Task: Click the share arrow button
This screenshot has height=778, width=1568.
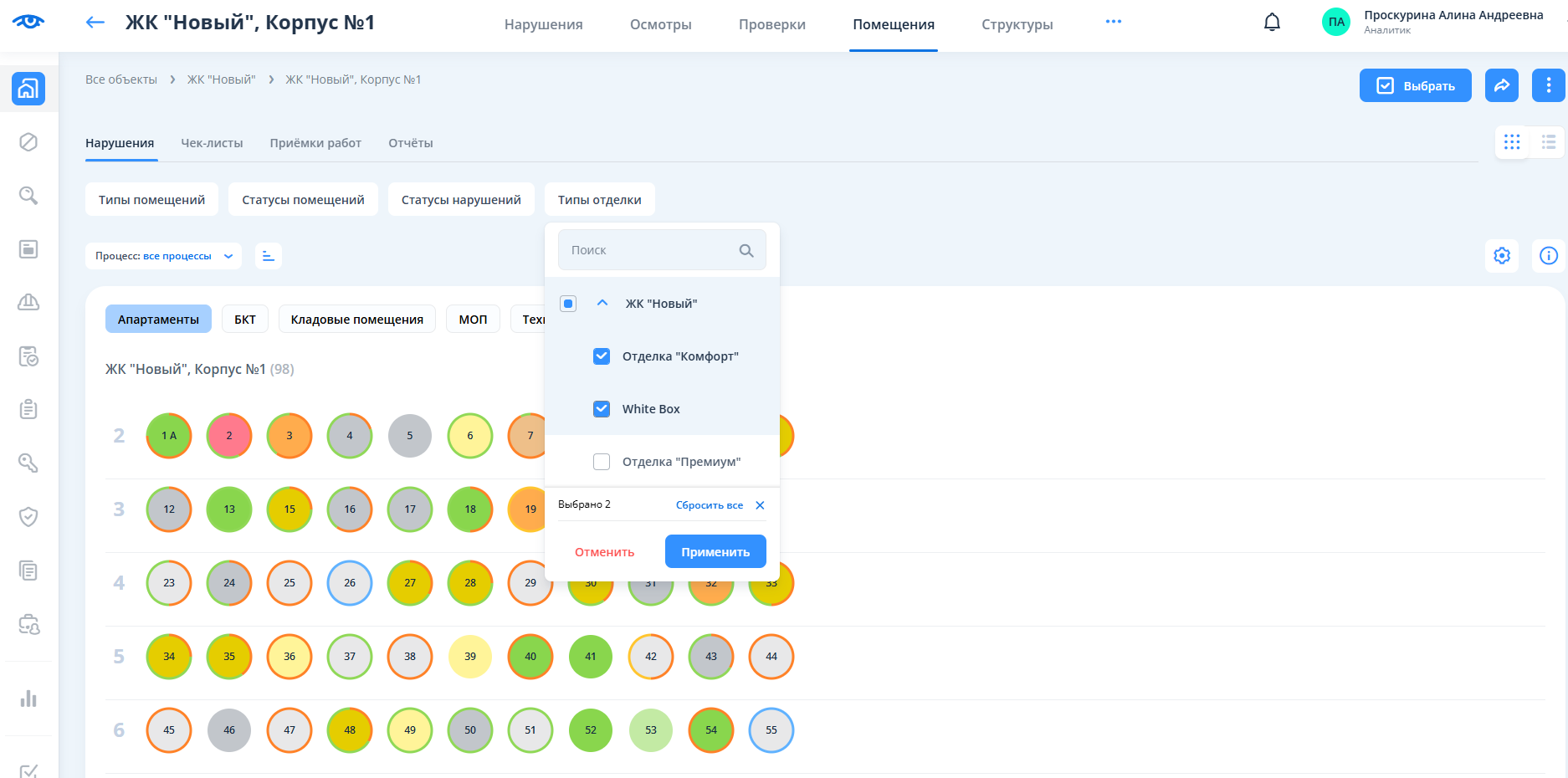Action: click(1501, 85)
